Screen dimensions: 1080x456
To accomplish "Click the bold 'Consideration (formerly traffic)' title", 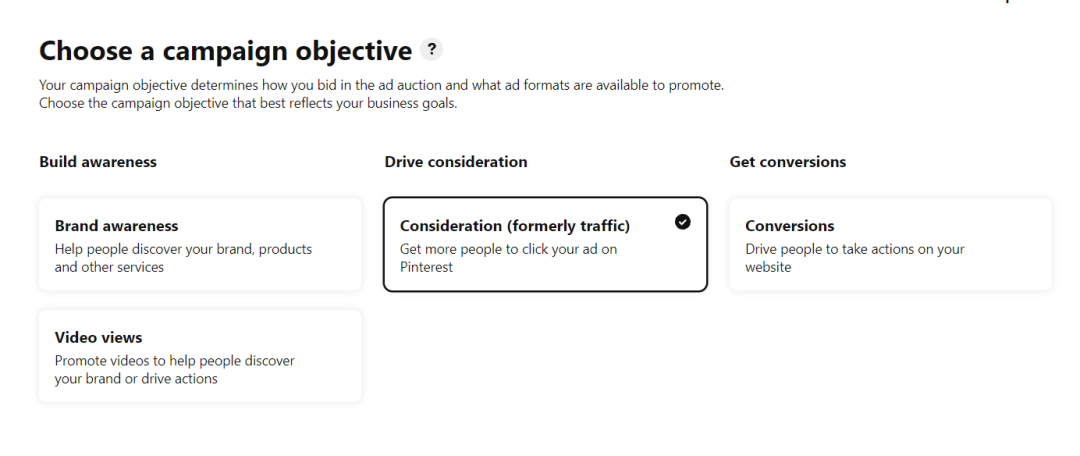I will pyautogui.click(x=515, y=226).
